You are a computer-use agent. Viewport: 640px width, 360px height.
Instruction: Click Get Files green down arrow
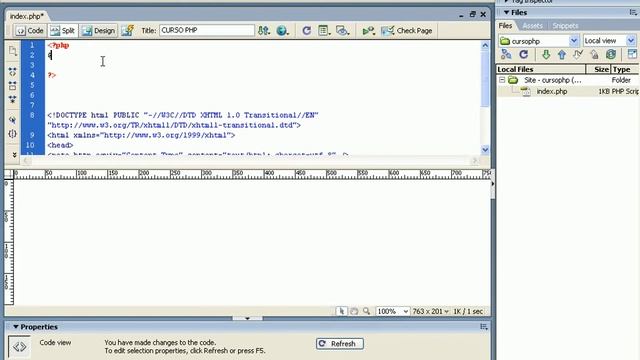(x=546, y=54)
